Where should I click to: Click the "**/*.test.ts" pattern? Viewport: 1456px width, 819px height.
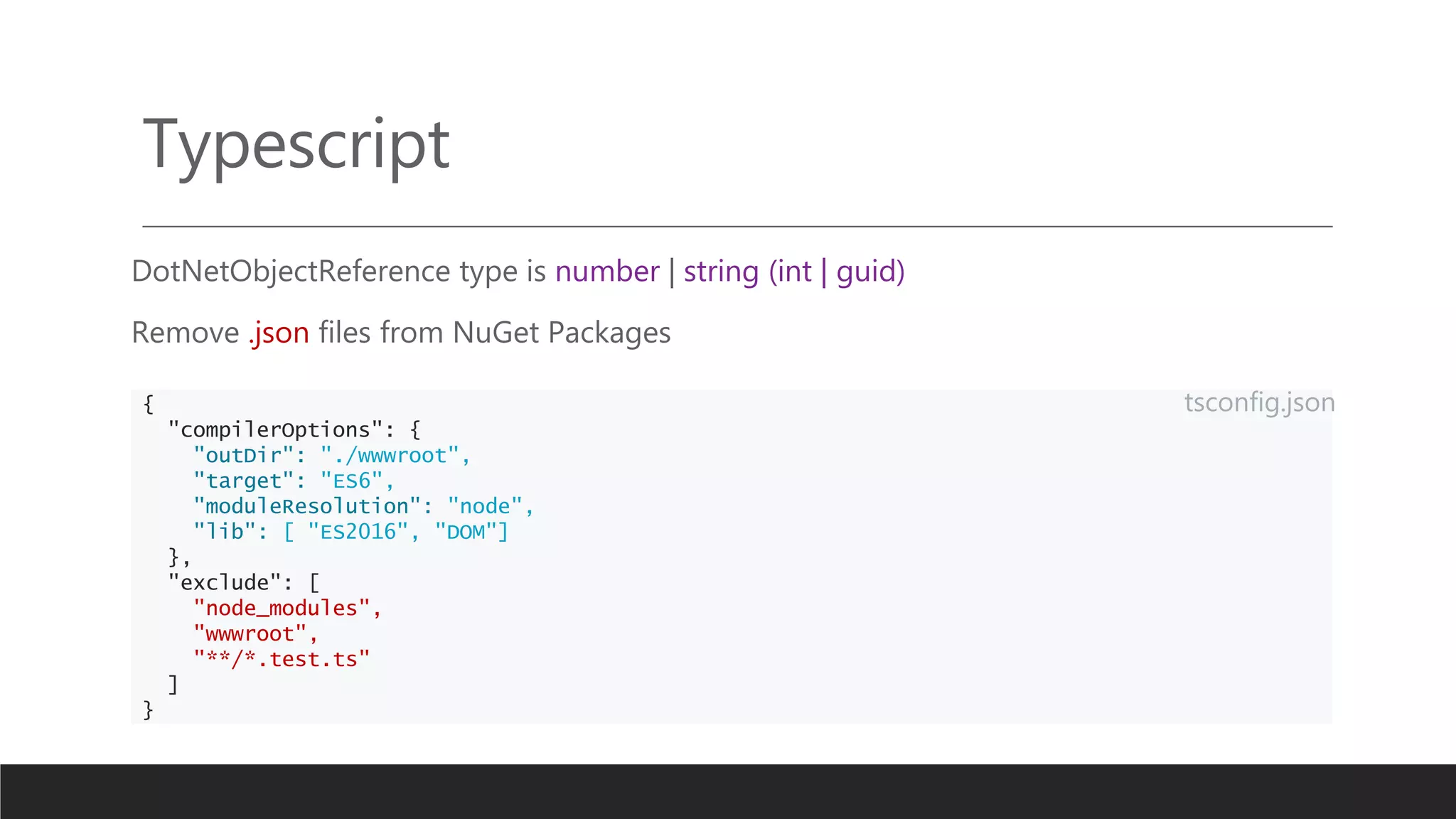tap(282, 660)
